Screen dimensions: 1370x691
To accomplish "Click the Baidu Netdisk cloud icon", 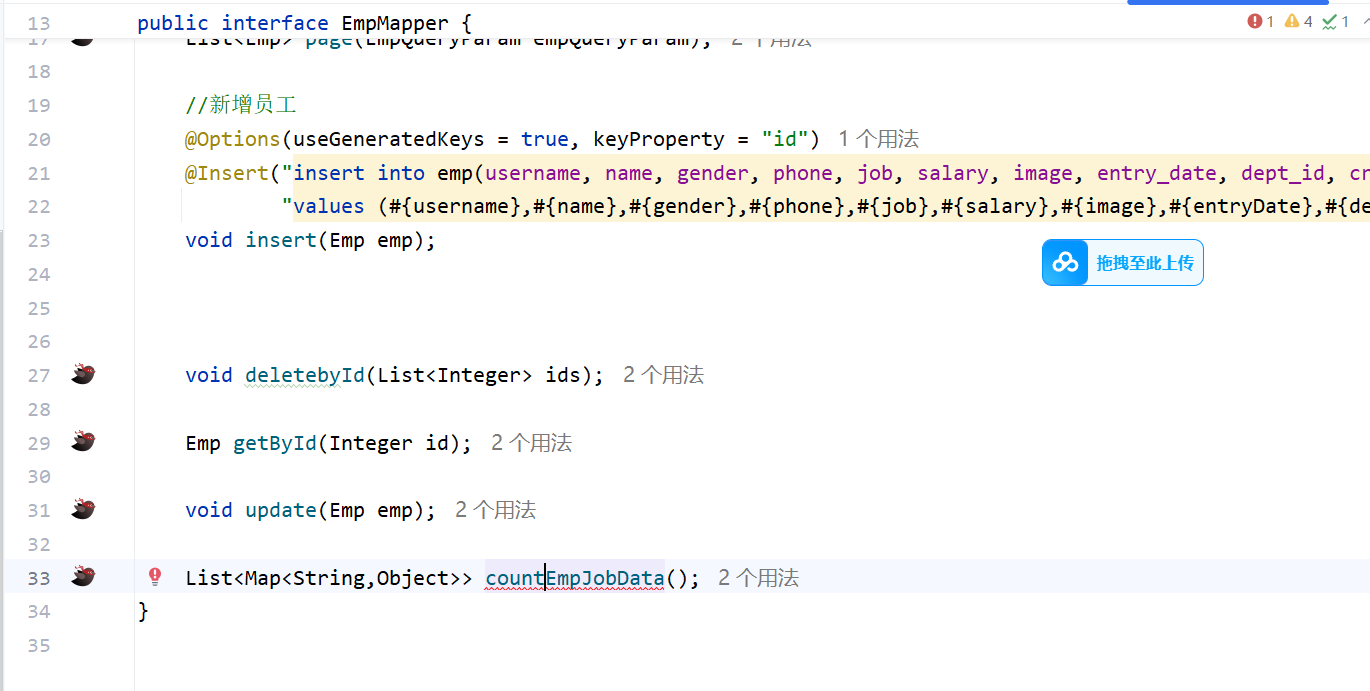I will (x=1066, y=263).
